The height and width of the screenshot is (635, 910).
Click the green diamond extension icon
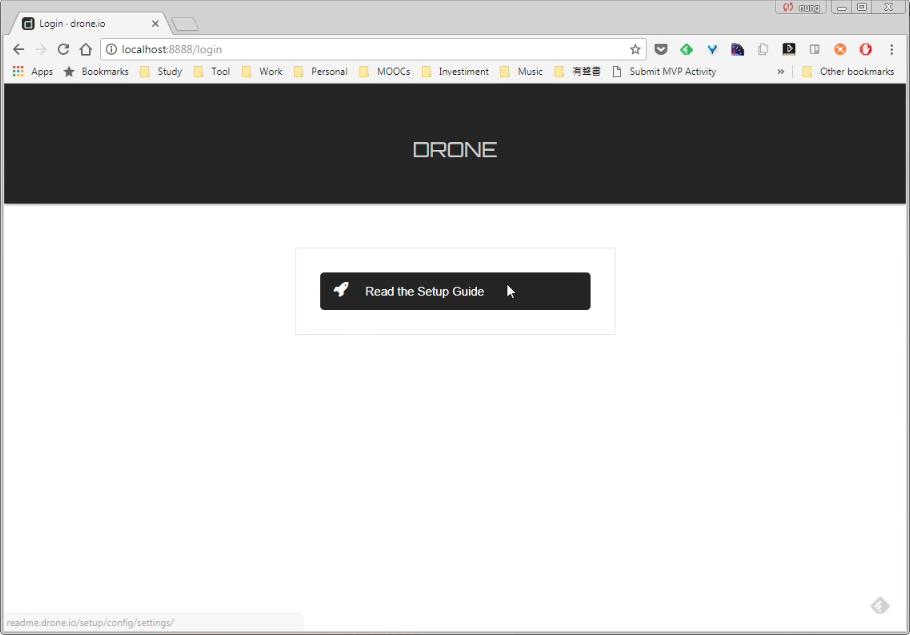click(x=687, y=49)
